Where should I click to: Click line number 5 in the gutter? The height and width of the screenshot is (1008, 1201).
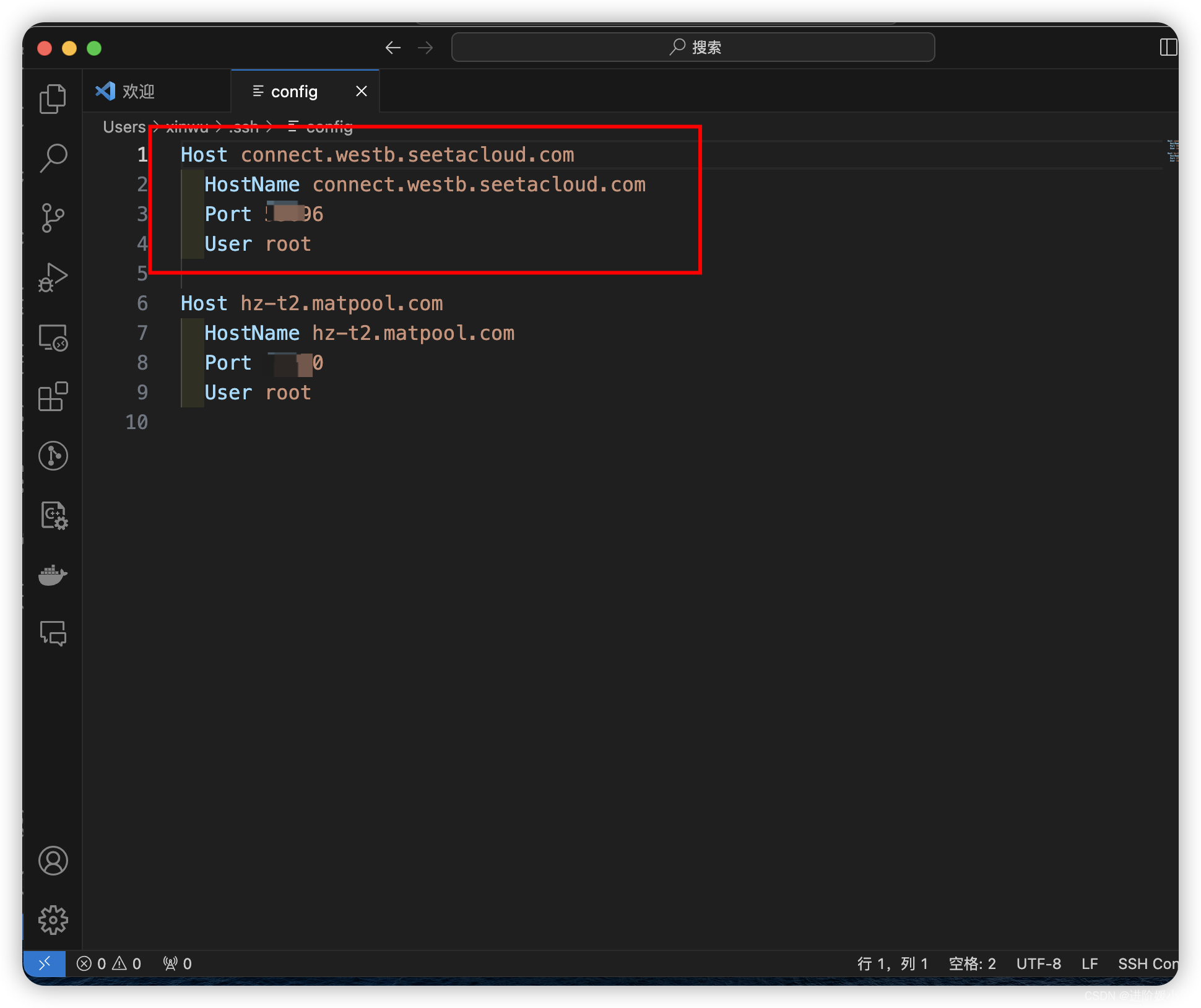point(142,274)
